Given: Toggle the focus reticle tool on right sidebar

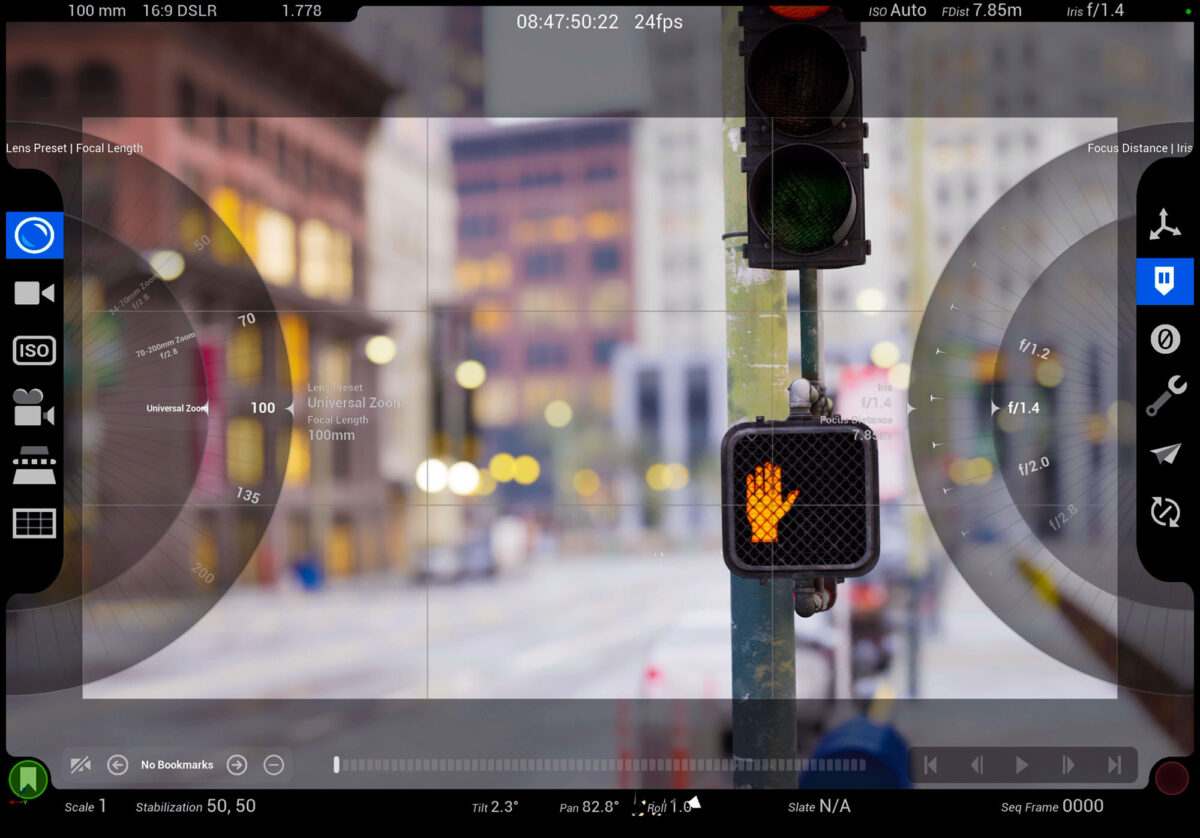Looking at the screenshot, I should [x=1166, y=281].
